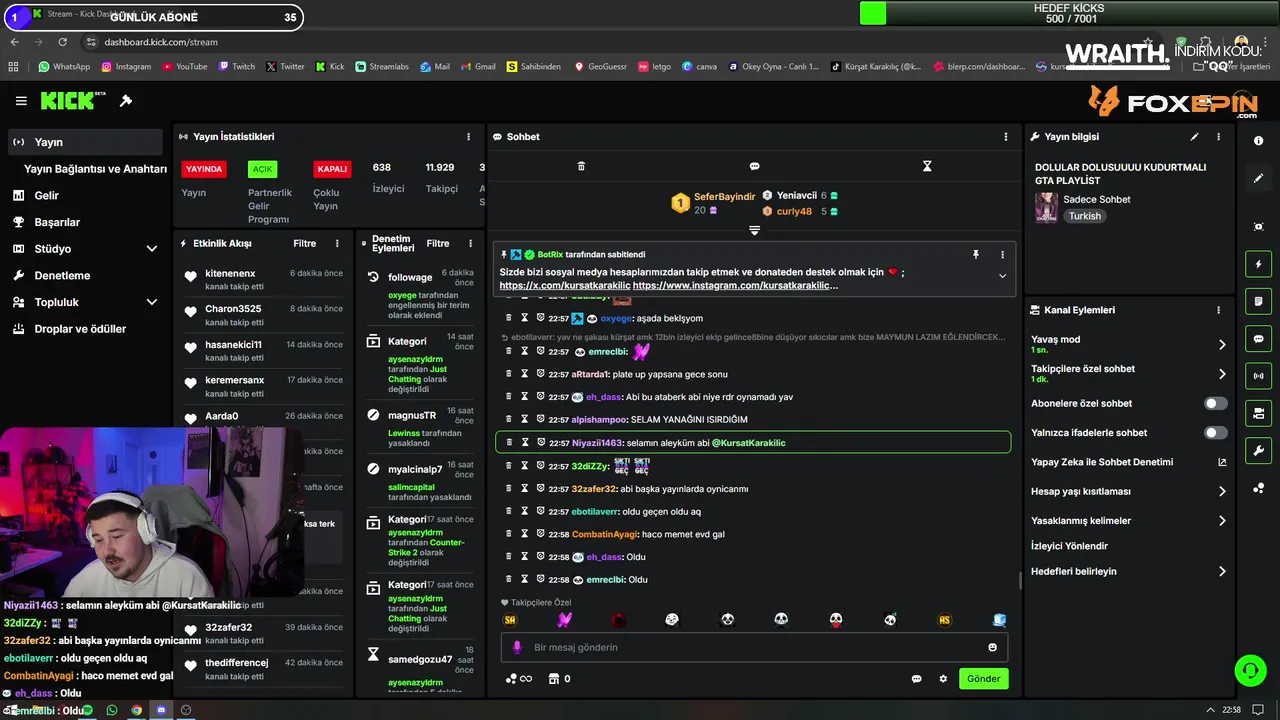1280x720 pixels.
Task: Open the instagram.com/kursatkarakilic link in the pinned message
Action: pos(735,286)
